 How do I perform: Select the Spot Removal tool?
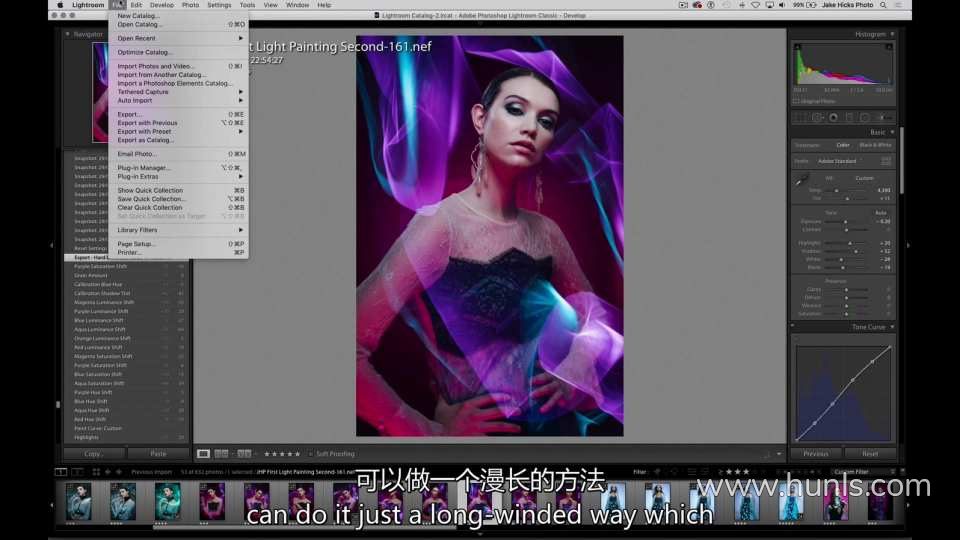click(x=817, y=117)
